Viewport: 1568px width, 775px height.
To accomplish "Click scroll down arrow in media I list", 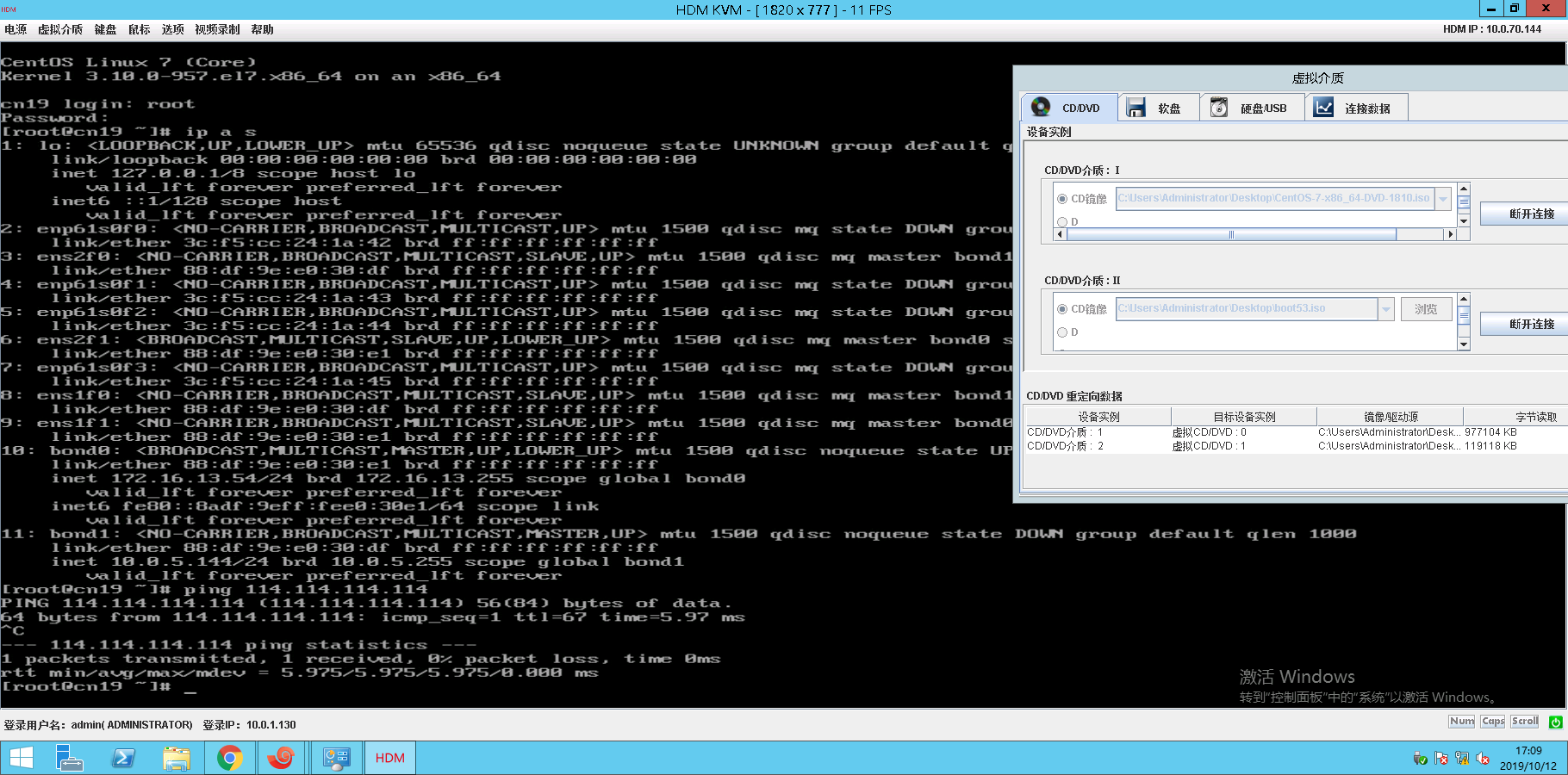I will click(1463, 221).
